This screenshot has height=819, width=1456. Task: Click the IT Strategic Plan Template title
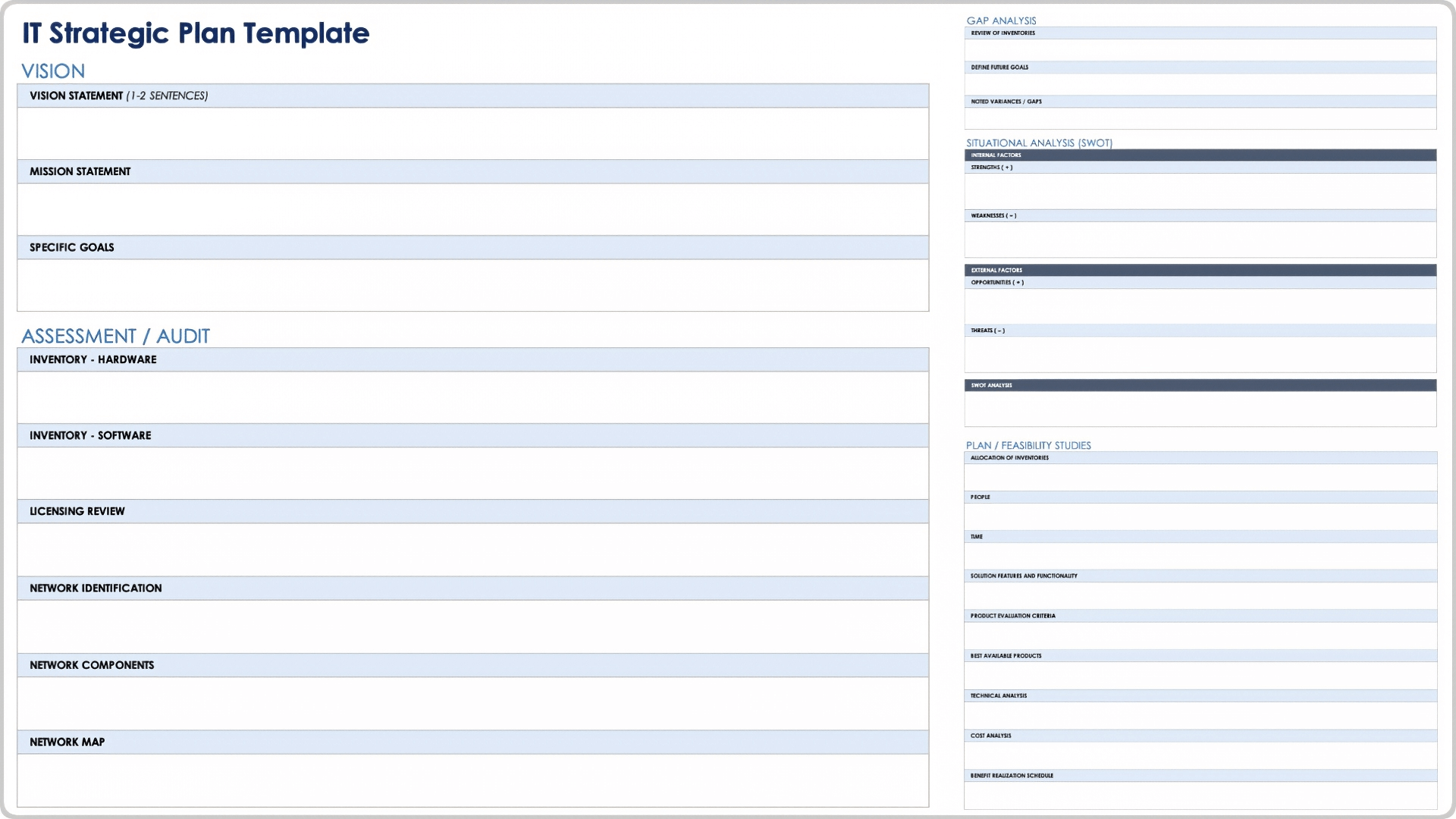tap(196, 33)
